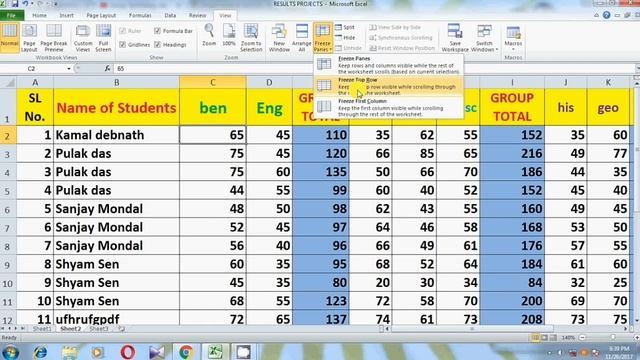Toggle the Ruler checkbox
Viewport: 640px width, 360px height.
[130, 31]
